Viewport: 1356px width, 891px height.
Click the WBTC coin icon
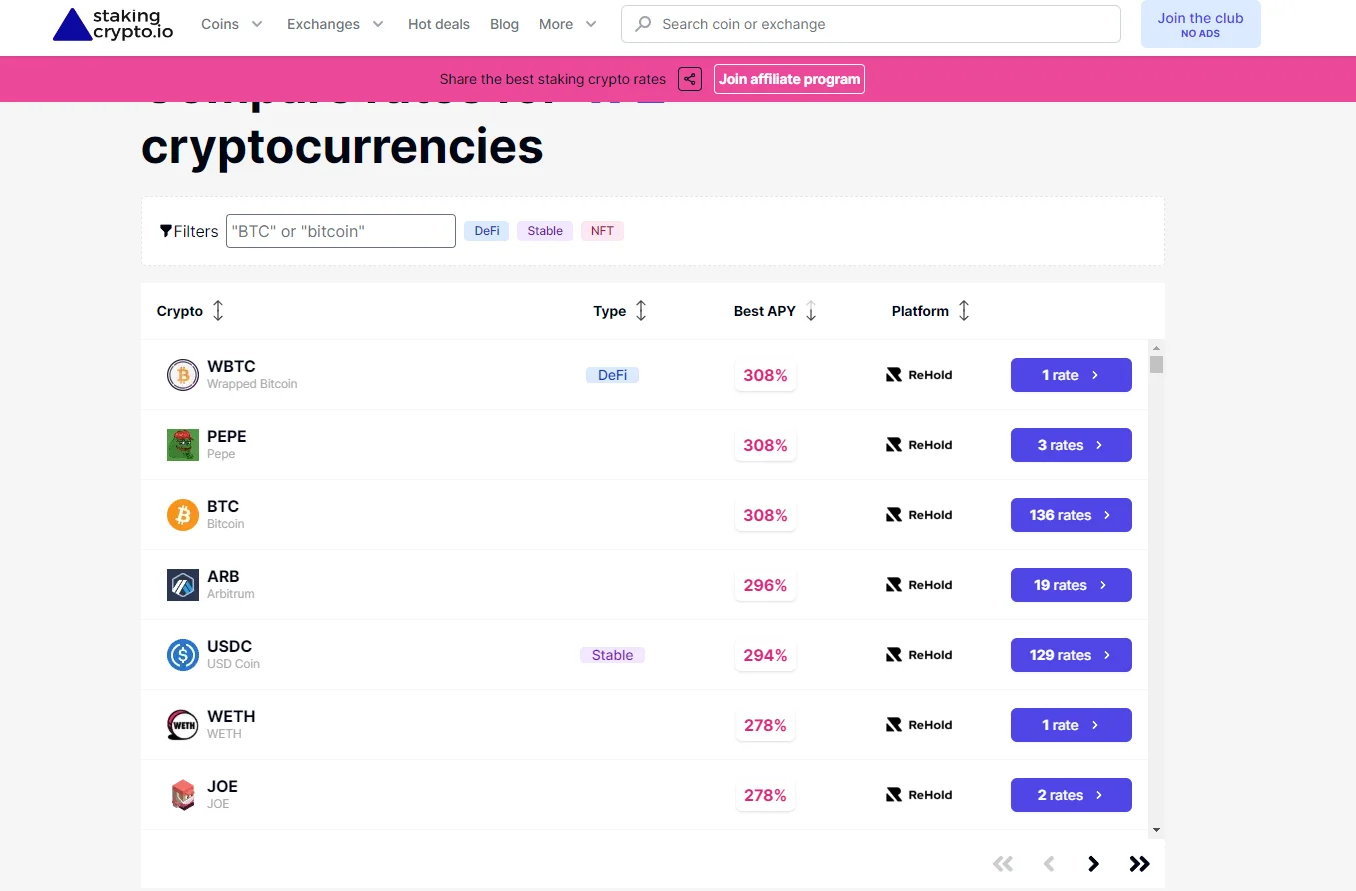click(183, 375)
